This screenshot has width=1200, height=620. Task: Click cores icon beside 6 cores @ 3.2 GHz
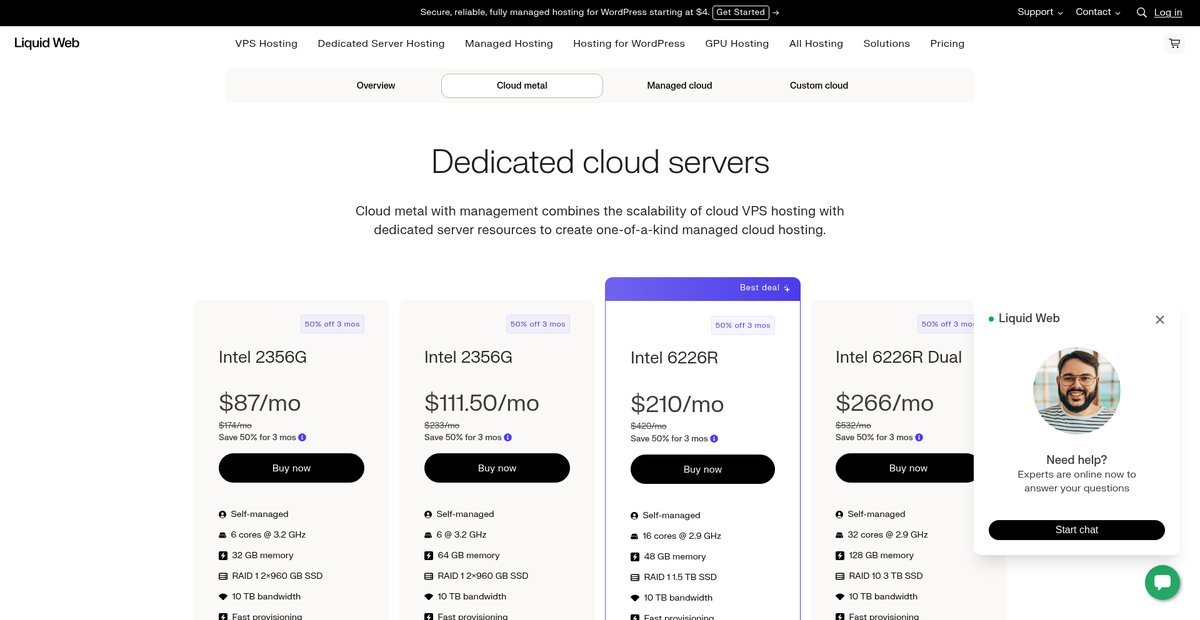223,535
